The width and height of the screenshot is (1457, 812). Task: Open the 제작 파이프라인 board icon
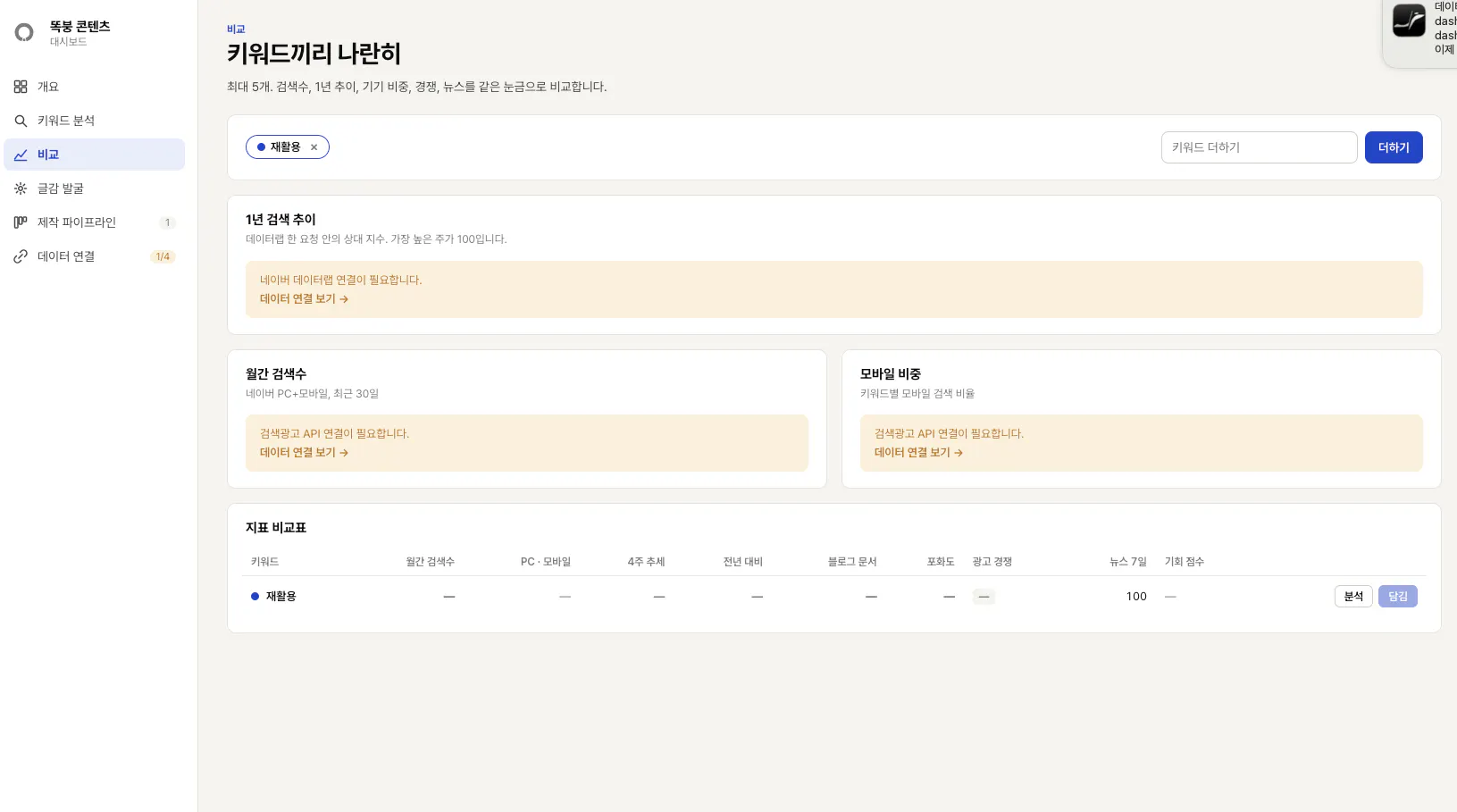pyautogui.click(x=21, y=222)
